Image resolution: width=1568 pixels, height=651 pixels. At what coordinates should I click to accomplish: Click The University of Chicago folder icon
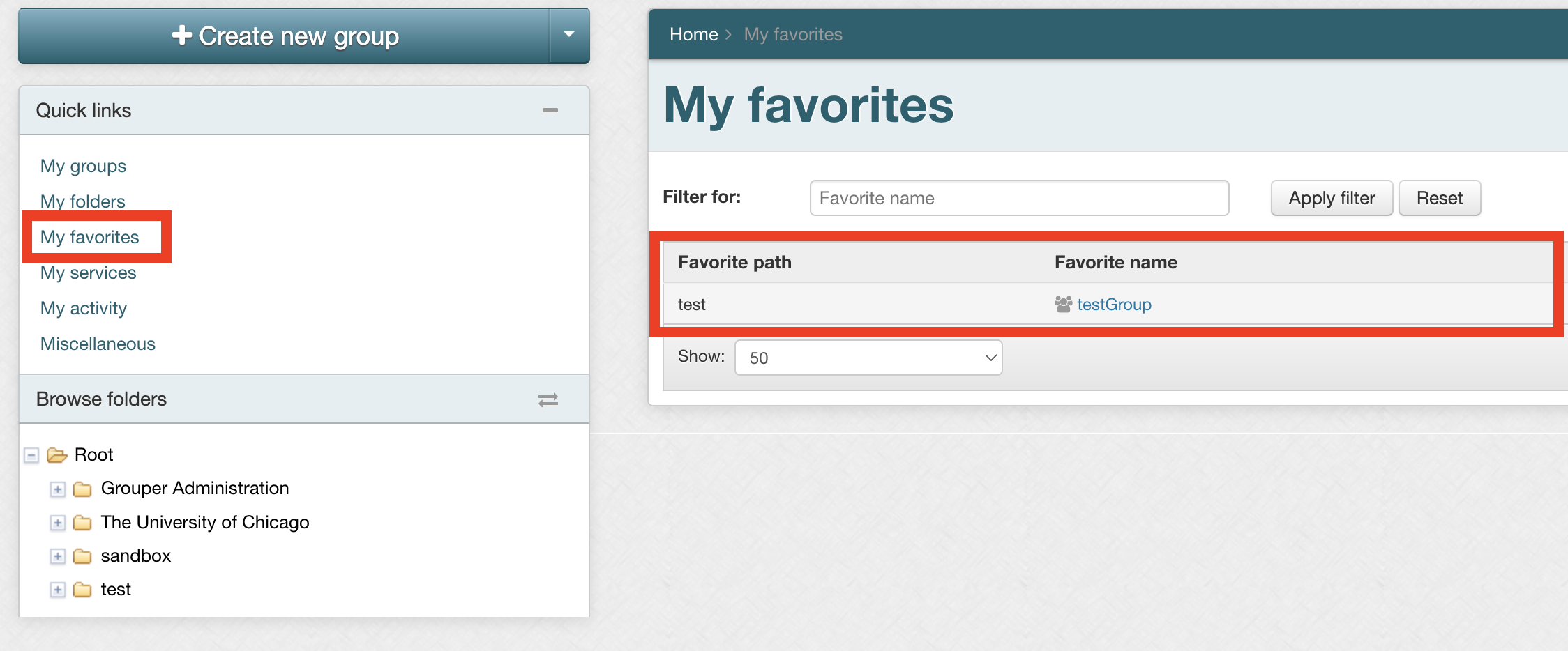point(82,523)
